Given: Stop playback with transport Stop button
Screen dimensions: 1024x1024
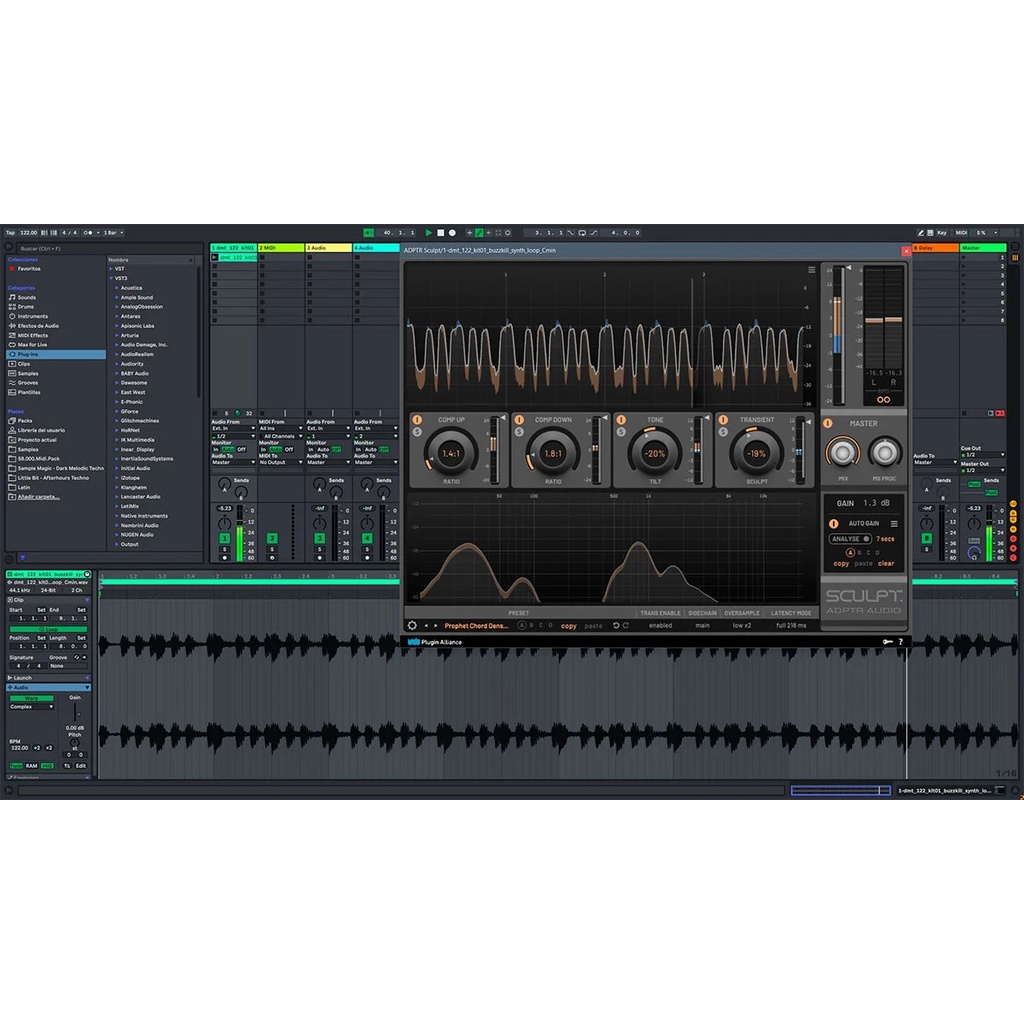Looking at the screenshot, I should pos(440,232).
